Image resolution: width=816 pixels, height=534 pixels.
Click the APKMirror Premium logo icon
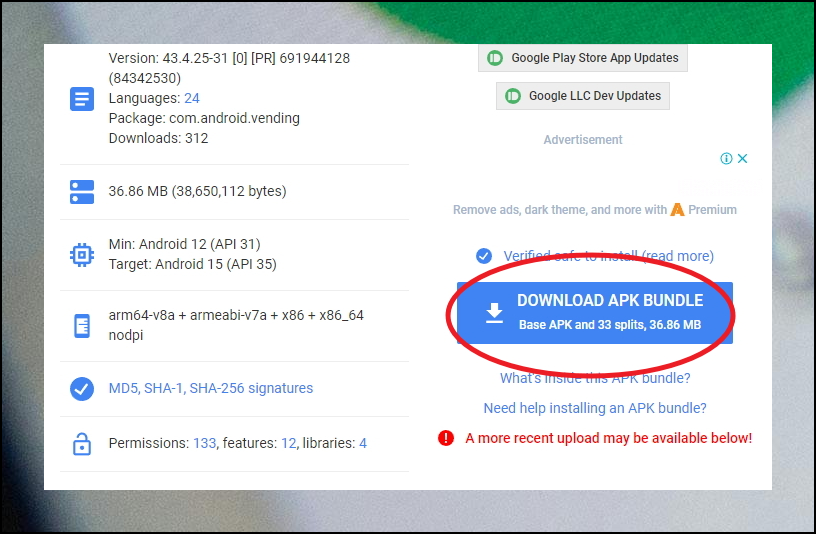[x=677, y=209]
